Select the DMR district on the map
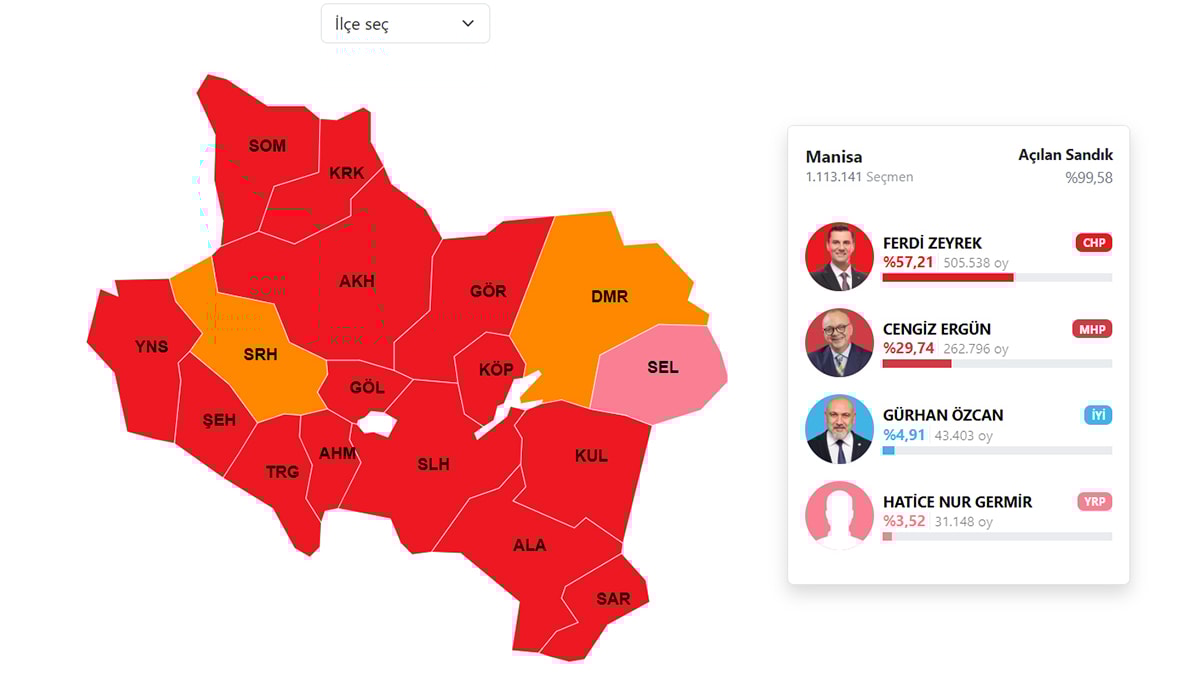This screenshot has width=1200, height=675. [610, 296]
